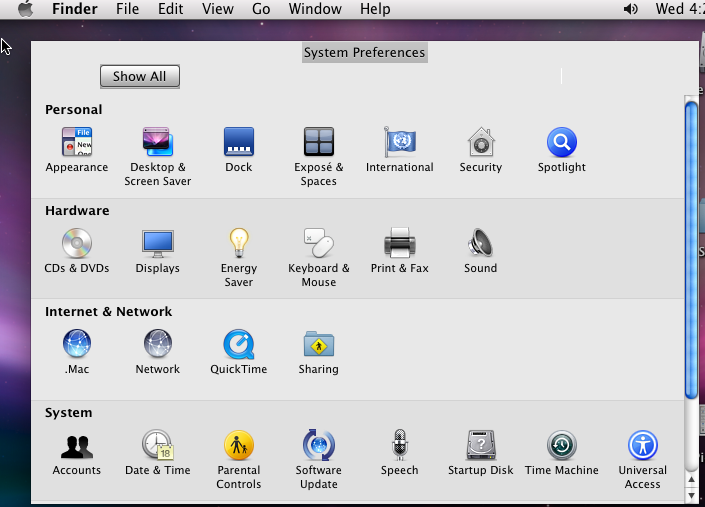The width and height of the screenshot is (705, 507).
Task: Open Parental Controls preferences
Action: click(239, 460)
